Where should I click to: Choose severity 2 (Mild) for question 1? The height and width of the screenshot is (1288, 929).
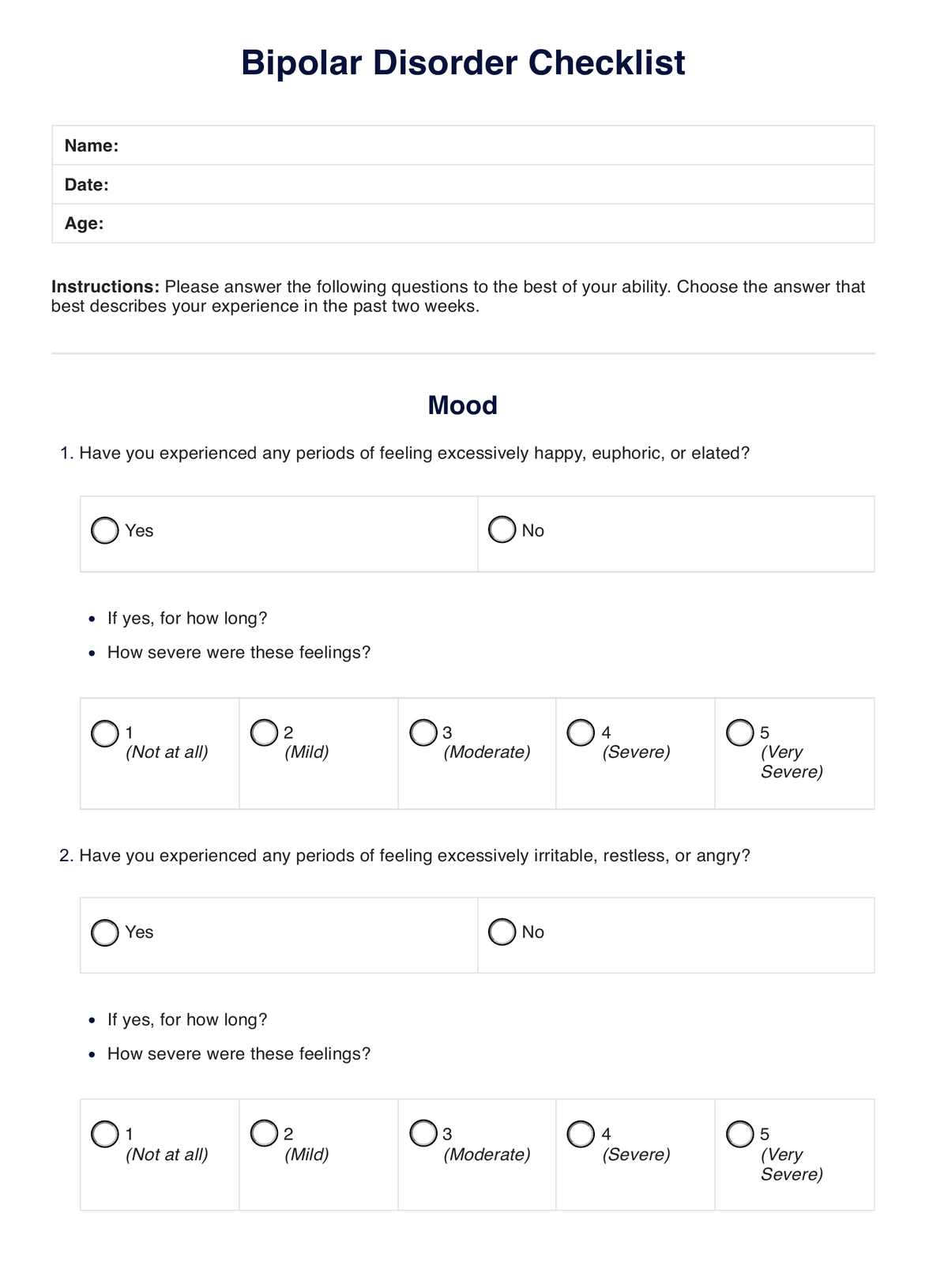[x=264, y=733]
